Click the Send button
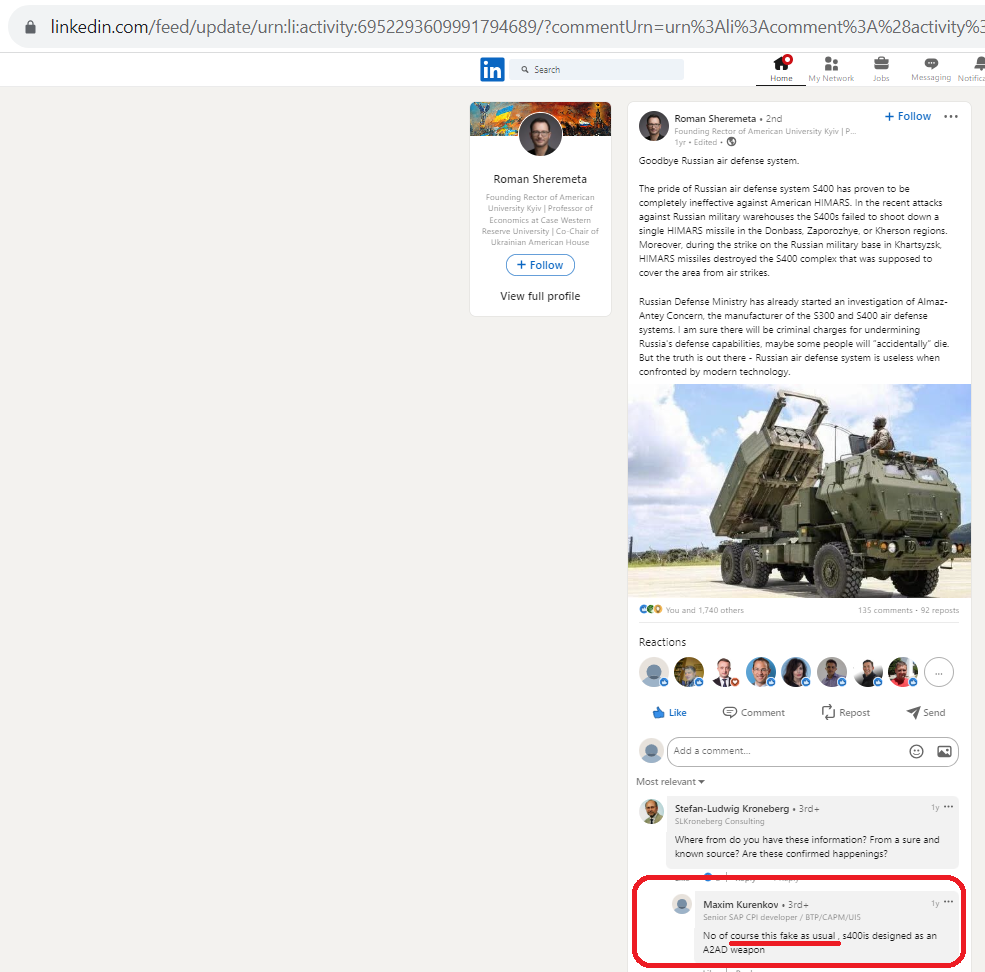985x972 pixels. (926, 713)
